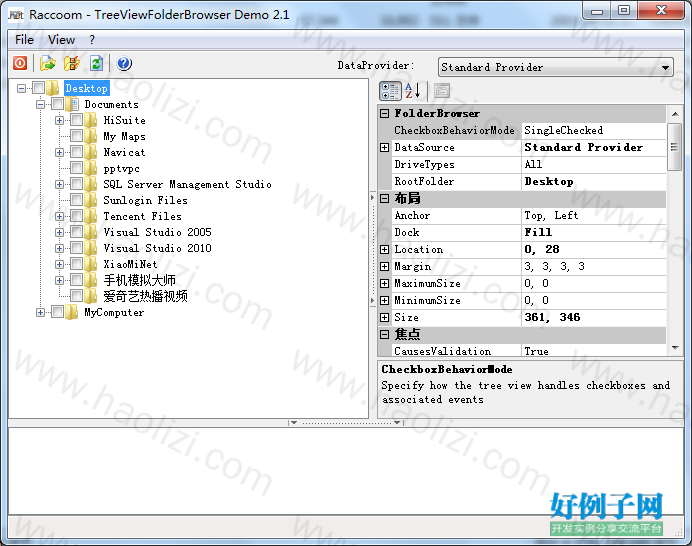Viewport: 692px width, 546px height.
Task: Check the Documents checkbox
Action: tap(57, 104)
